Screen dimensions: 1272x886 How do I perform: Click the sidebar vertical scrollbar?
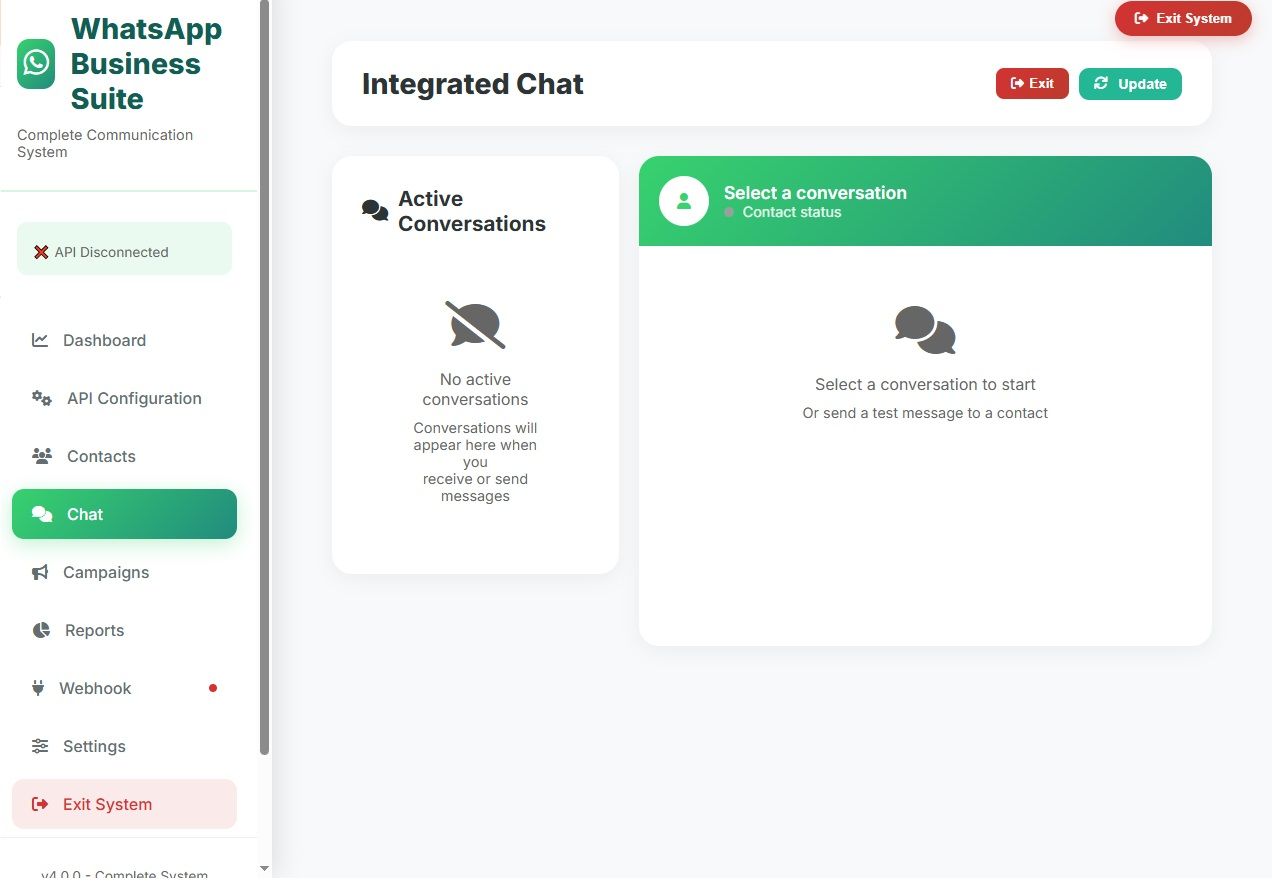point(264,380)
